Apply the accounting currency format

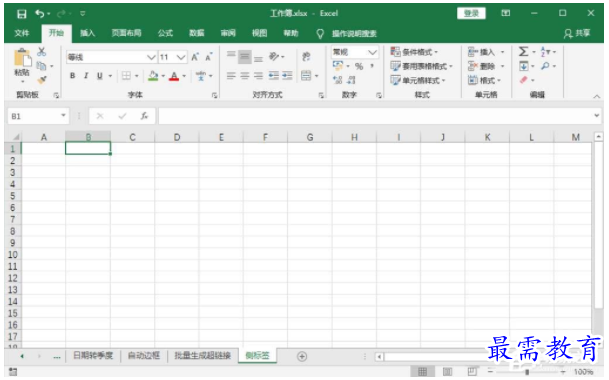tap(338, 66)
